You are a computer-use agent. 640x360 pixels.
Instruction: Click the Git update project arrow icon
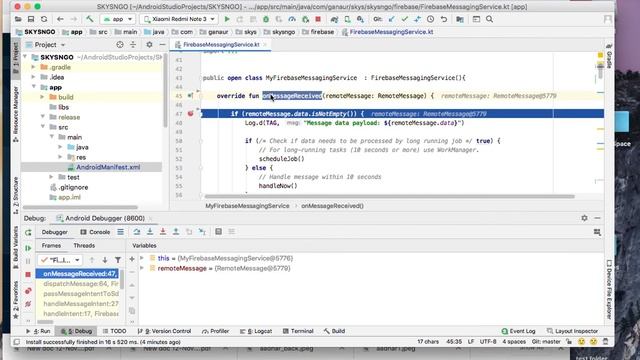coord(391,19)
